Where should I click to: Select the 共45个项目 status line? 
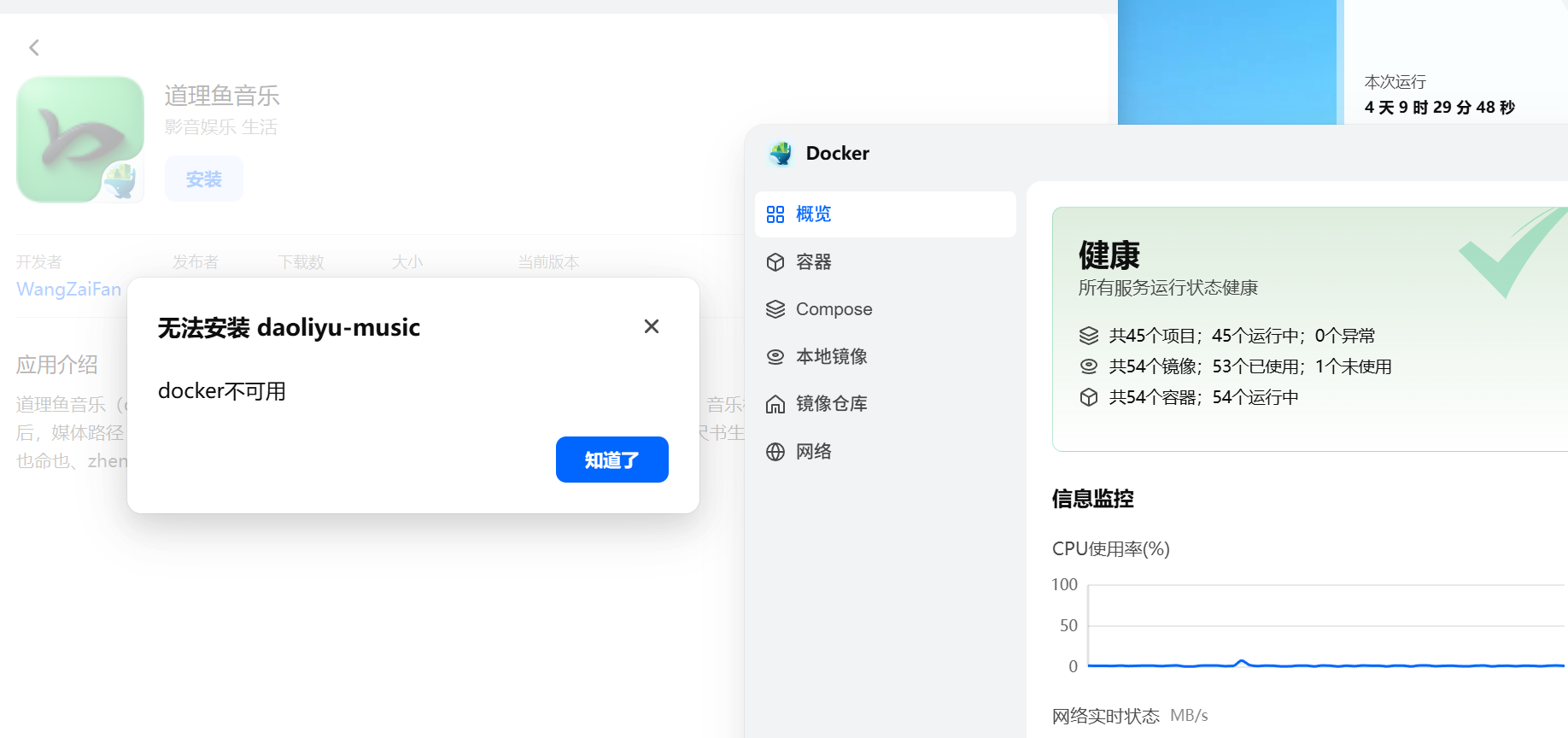pos(1243,336)
